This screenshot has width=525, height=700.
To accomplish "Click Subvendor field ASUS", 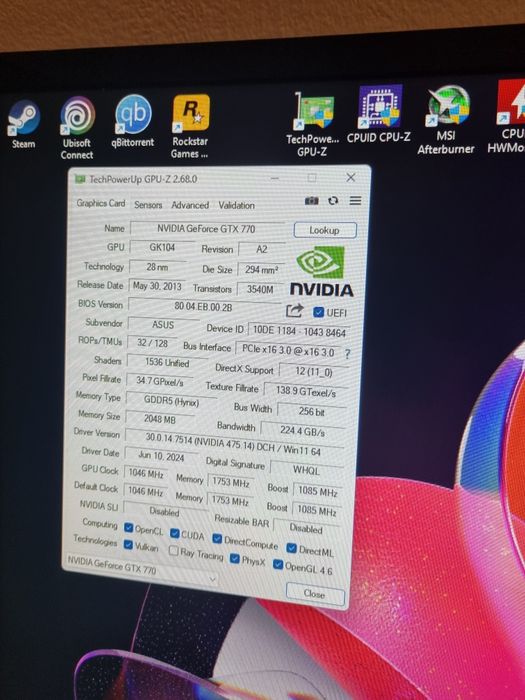I will click(162, 325).
